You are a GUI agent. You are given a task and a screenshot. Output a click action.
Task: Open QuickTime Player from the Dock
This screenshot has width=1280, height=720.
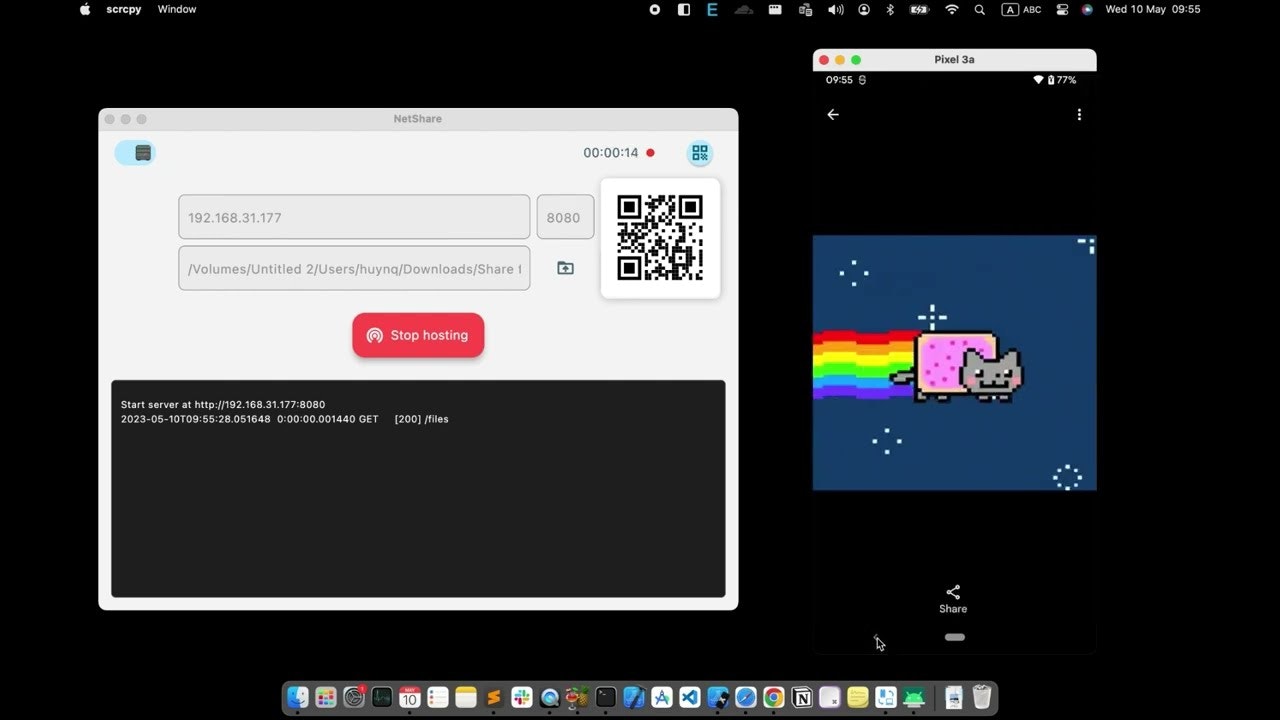click(x=549, y=698)
